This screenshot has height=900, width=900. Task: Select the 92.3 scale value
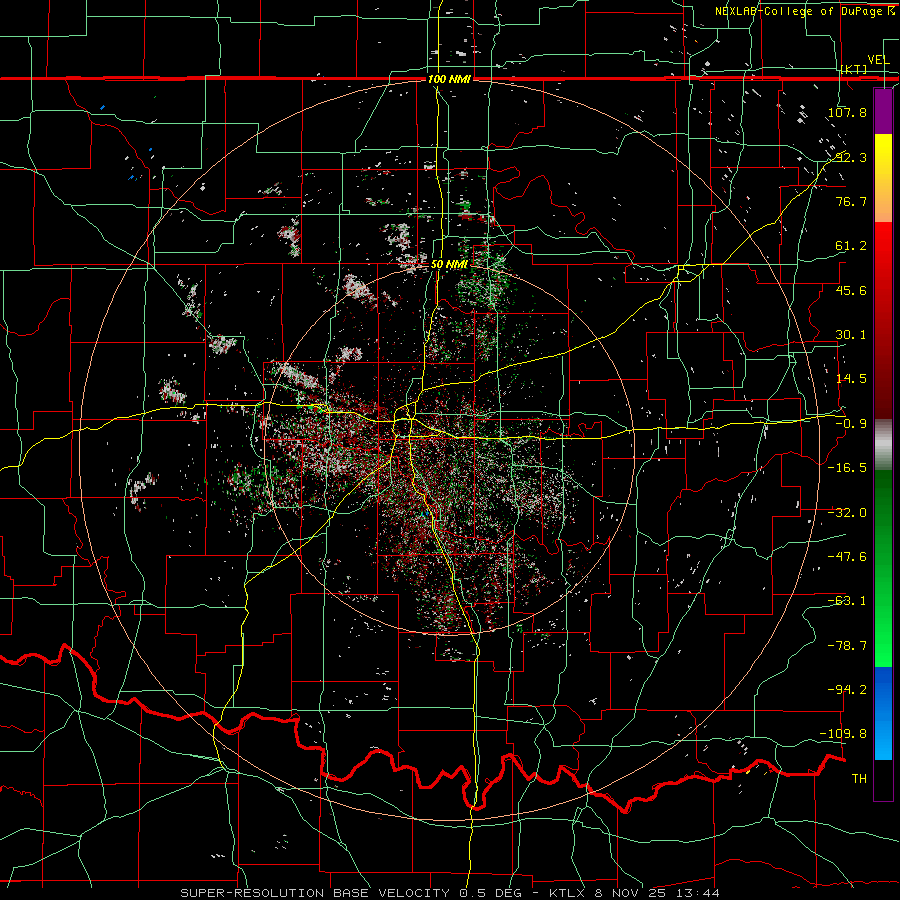pos(850,157)
